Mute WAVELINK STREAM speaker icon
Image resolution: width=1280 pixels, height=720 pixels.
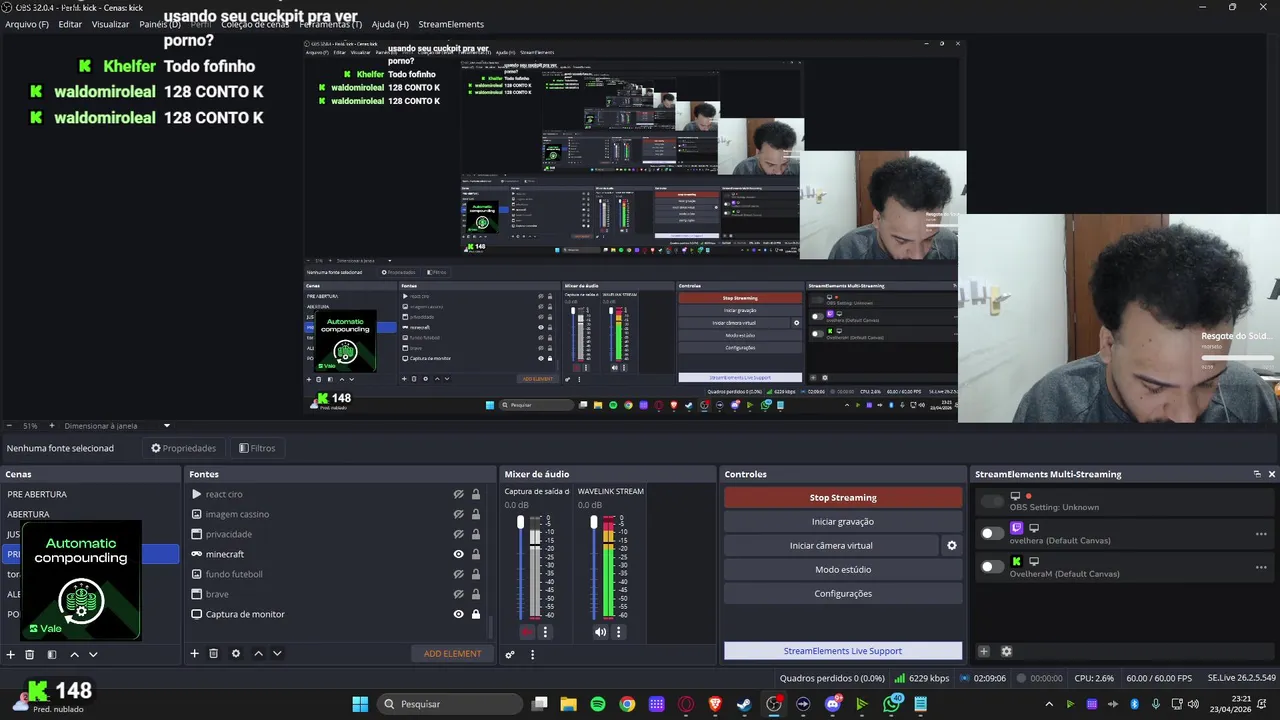[x=600, y=632]
